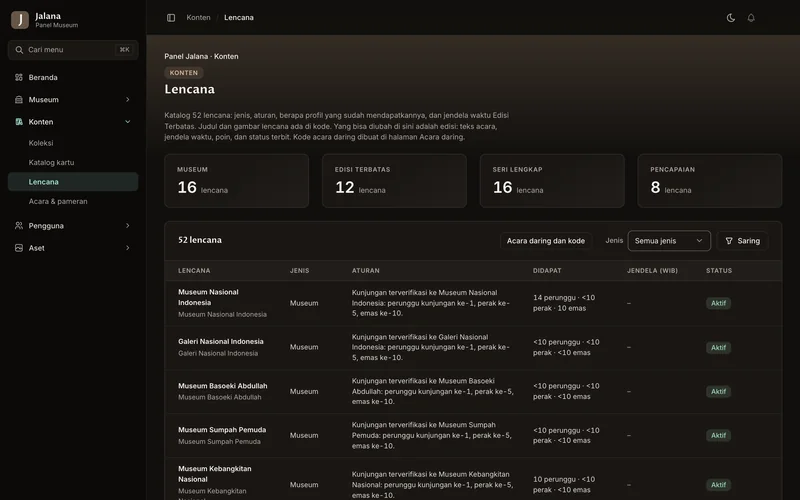Click Aktif status of Museum Sumpah Pemuda
The height and width of the screenshot is (500, 800).
coord(718,435)
